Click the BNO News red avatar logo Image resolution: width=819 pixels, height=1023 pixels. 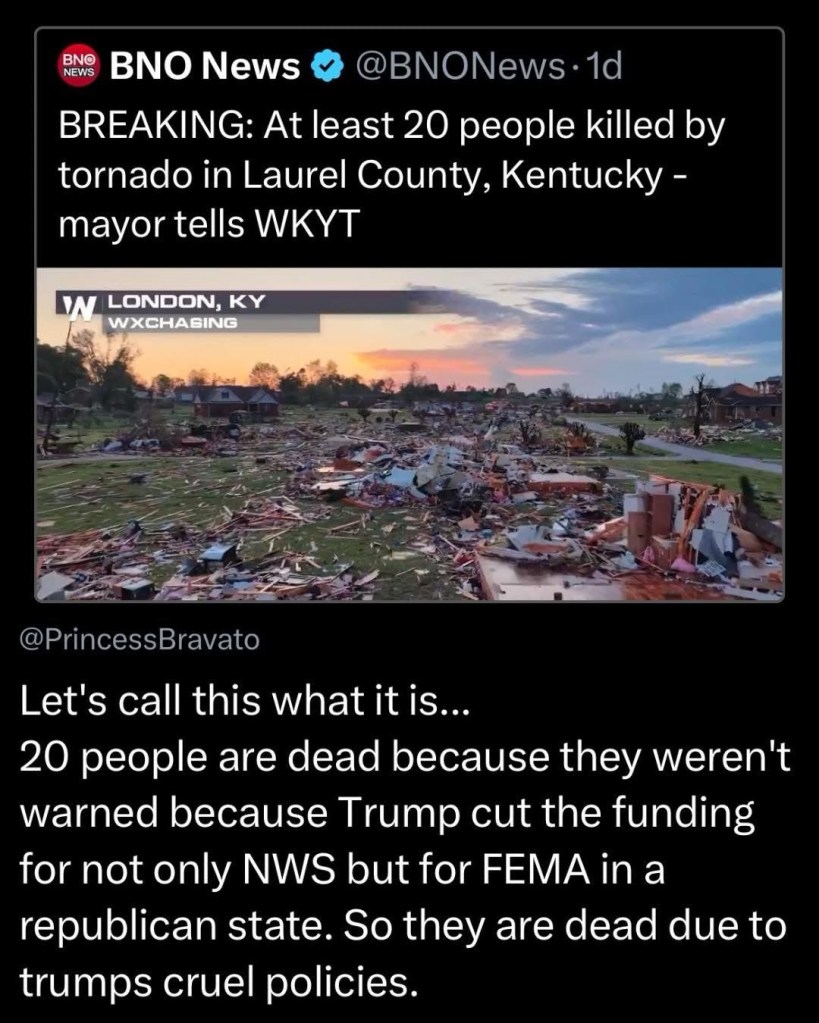tap(79, 67)
